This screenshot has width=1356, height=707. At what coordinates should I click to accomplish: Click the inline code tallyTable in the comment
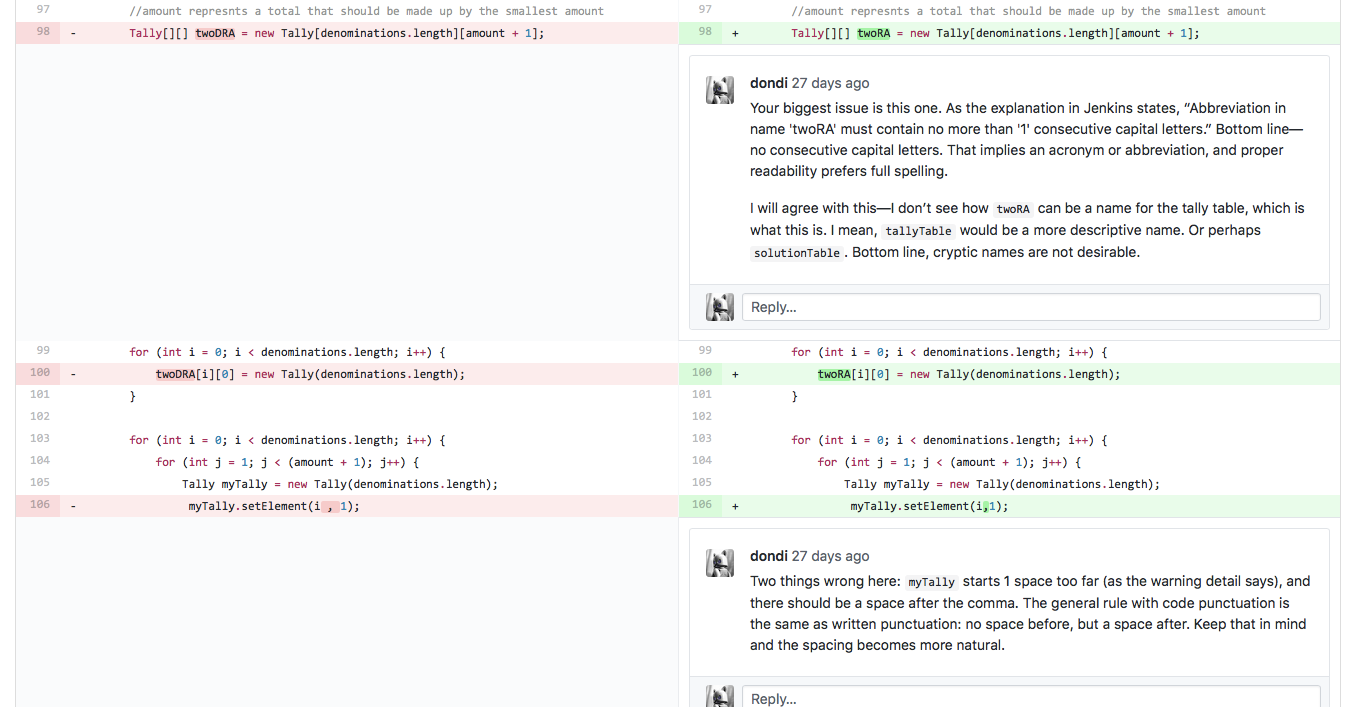(x=918, y=231)
